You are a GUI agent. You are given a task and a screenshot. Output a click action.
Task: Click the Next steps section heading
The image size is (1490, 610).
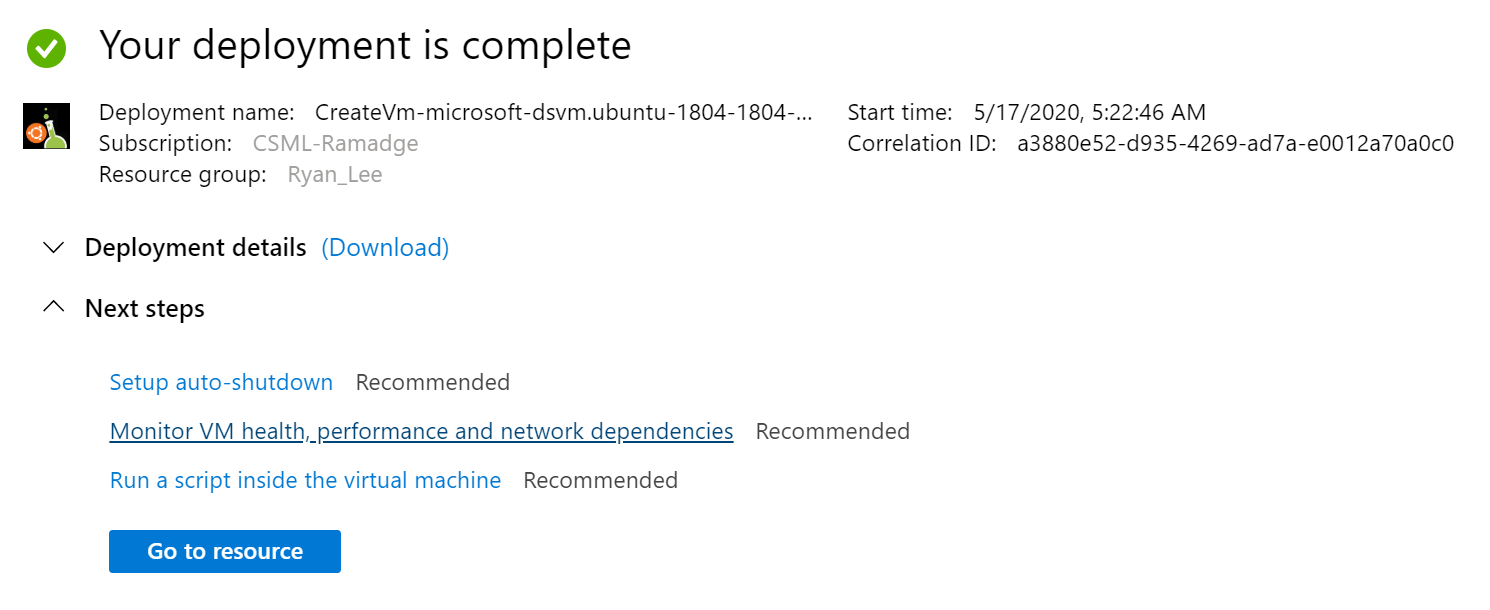145,308
